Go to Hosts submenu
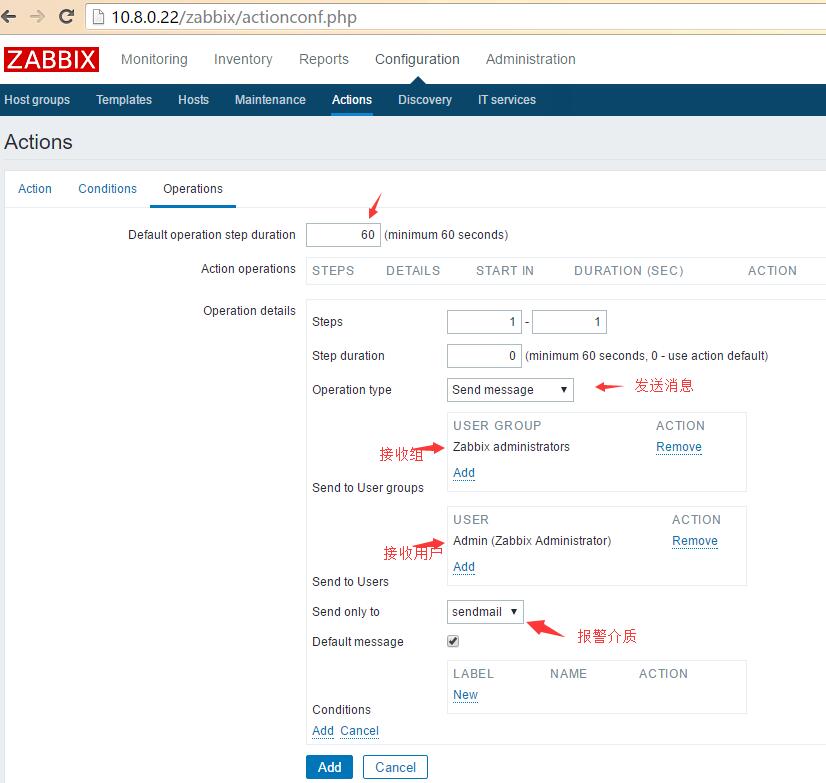The width and height of the screenshot is (826, 783). click(193, 100)
